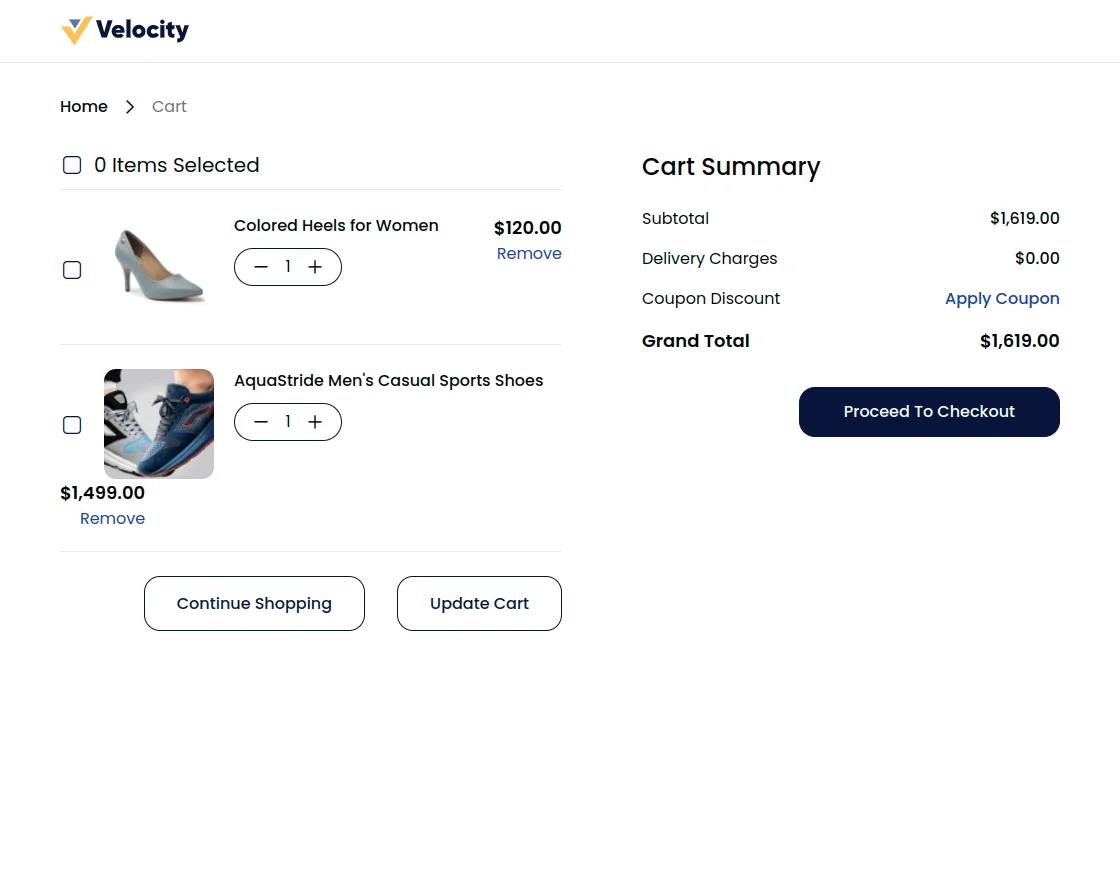Viewport: 1120px width, 880px height.
Task: Click the Colored Heels product thumbnail
Action: [158, 268]
